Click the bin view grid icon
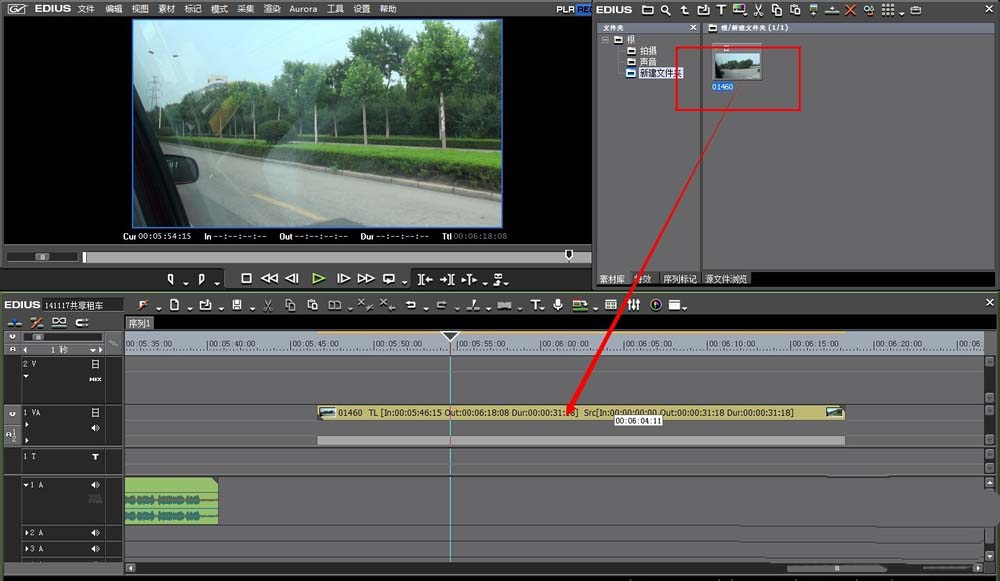 [887, 10]
